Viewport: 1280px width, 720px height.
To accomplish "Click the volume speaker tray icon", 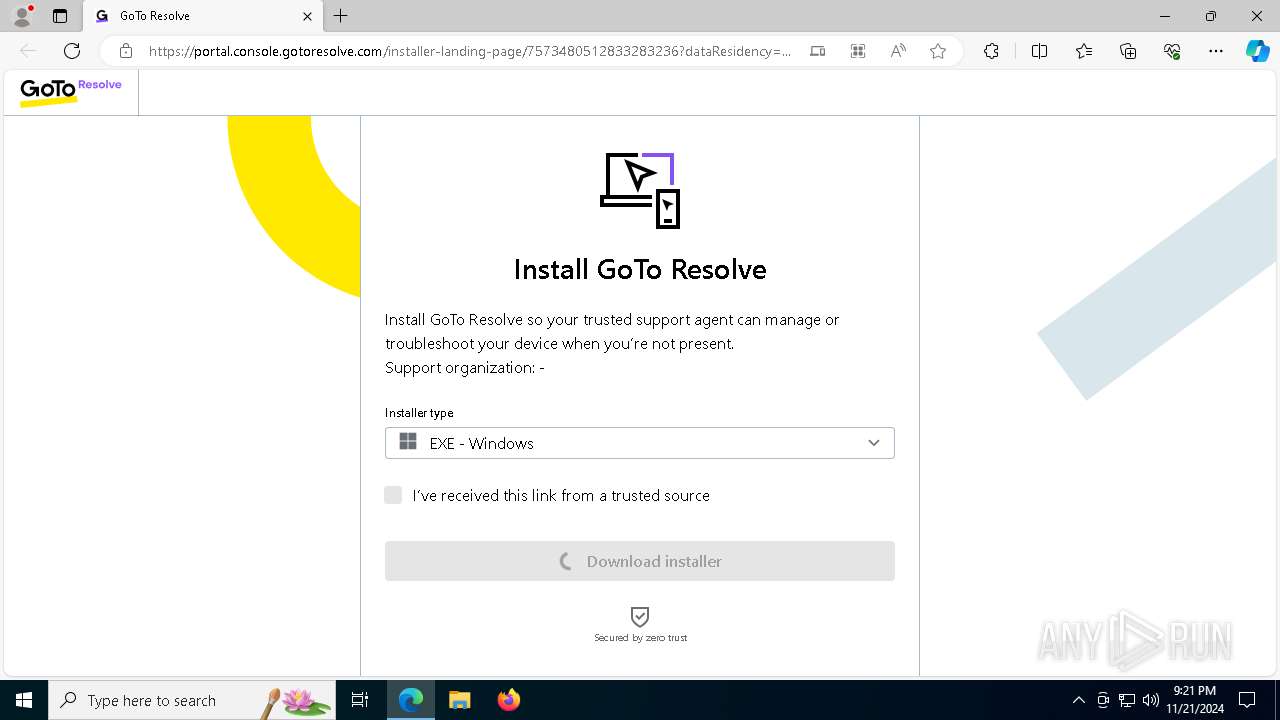I will coord(1151,700).
